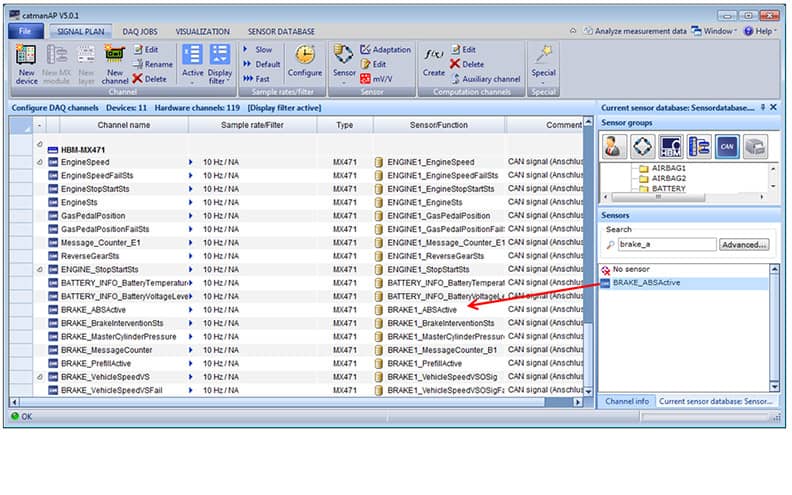Viewport: 792px width, 495px height.
Task: Open the Special wand menu
Action: pos(543,64)
